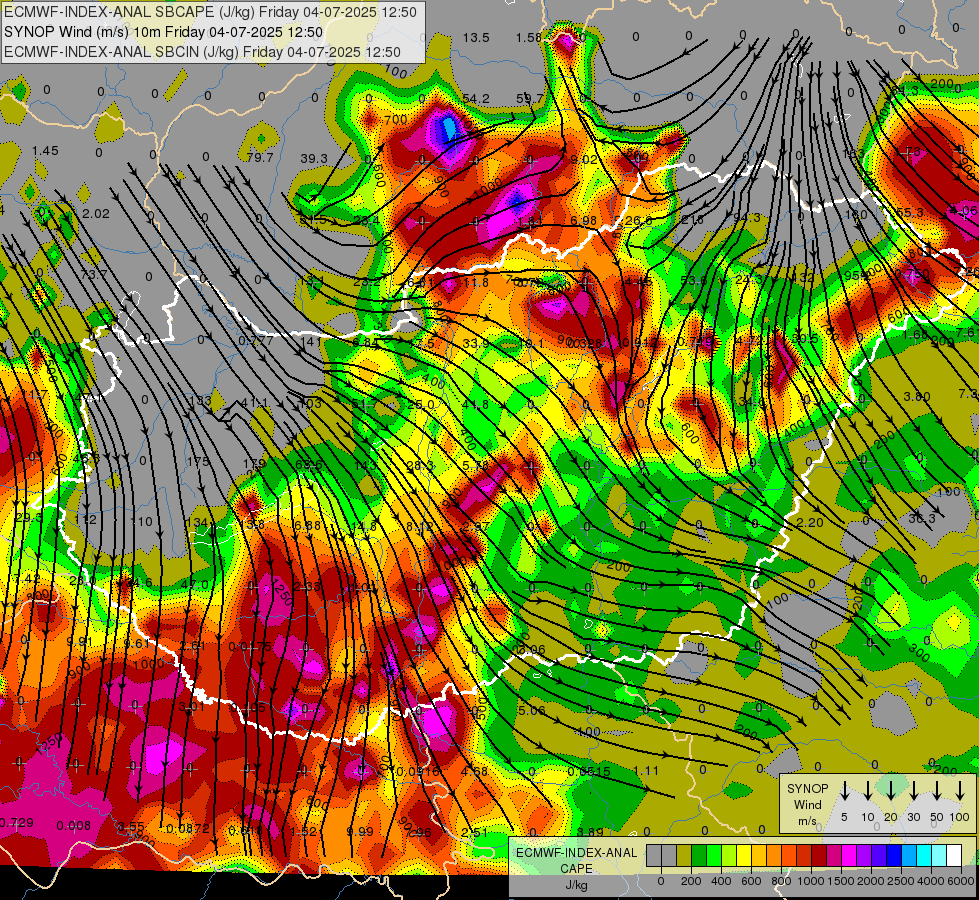This screenshot has width=979, height=900.
Task: Select the olive swatch in the CAPE legend
Action: (684, 855)
